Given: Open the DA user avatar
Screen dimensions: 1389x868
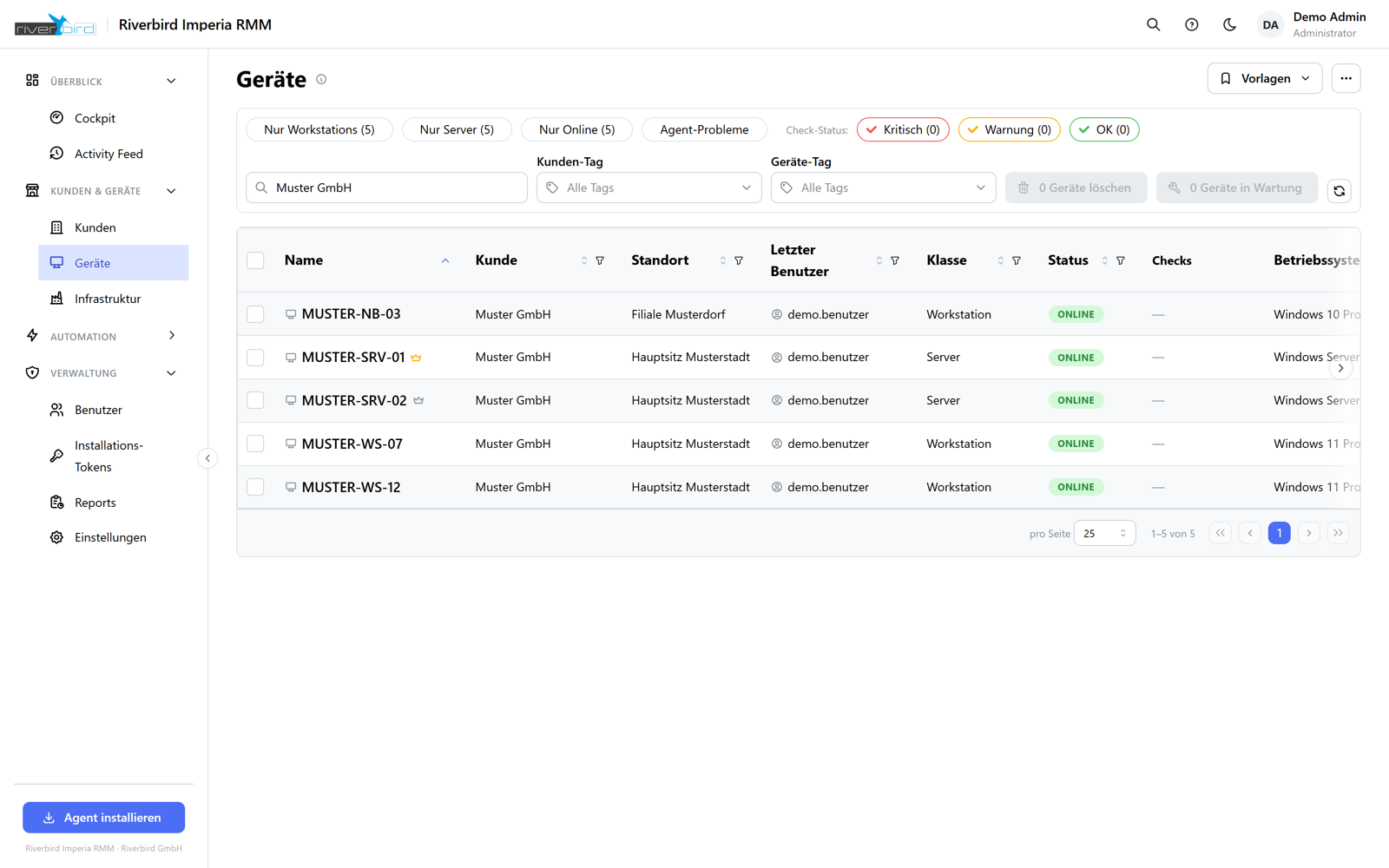Looking at the screenshot, I should pos(1270,24).
